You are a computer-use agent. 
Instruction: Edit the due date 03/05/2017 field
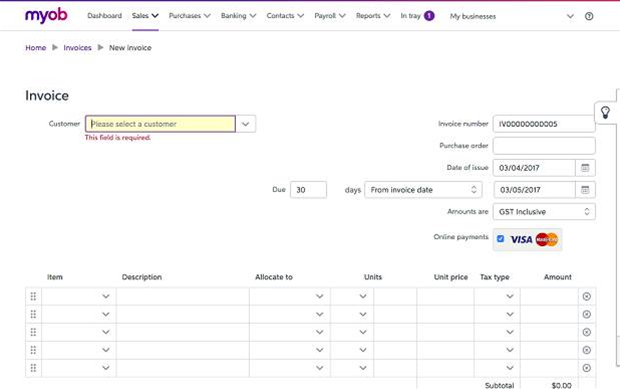[535, 190]
